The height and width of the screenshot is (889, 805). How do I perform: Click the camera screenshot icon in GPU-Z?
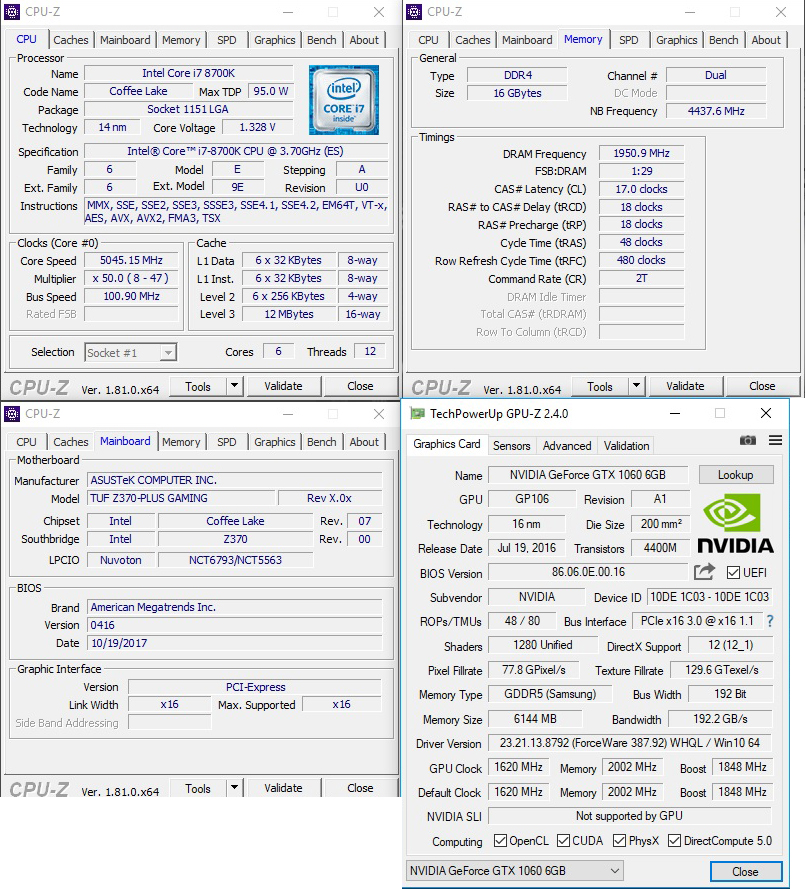tap(748, 440)
